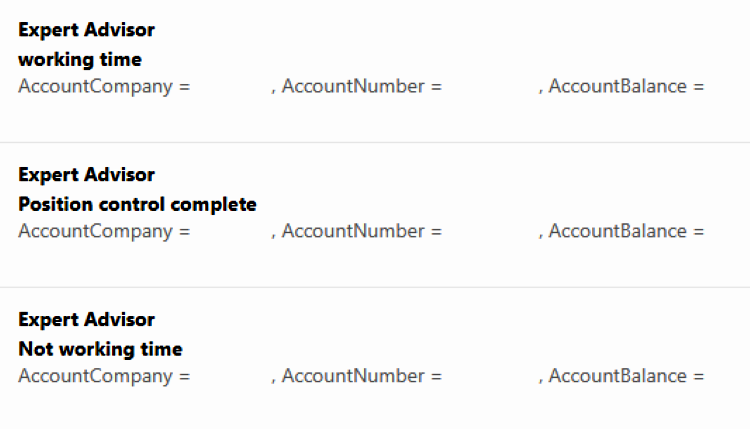This screenshot has height=429, width=750.
Task: Click Expert Advisor title above "Position control complete"
Action: 86,175
